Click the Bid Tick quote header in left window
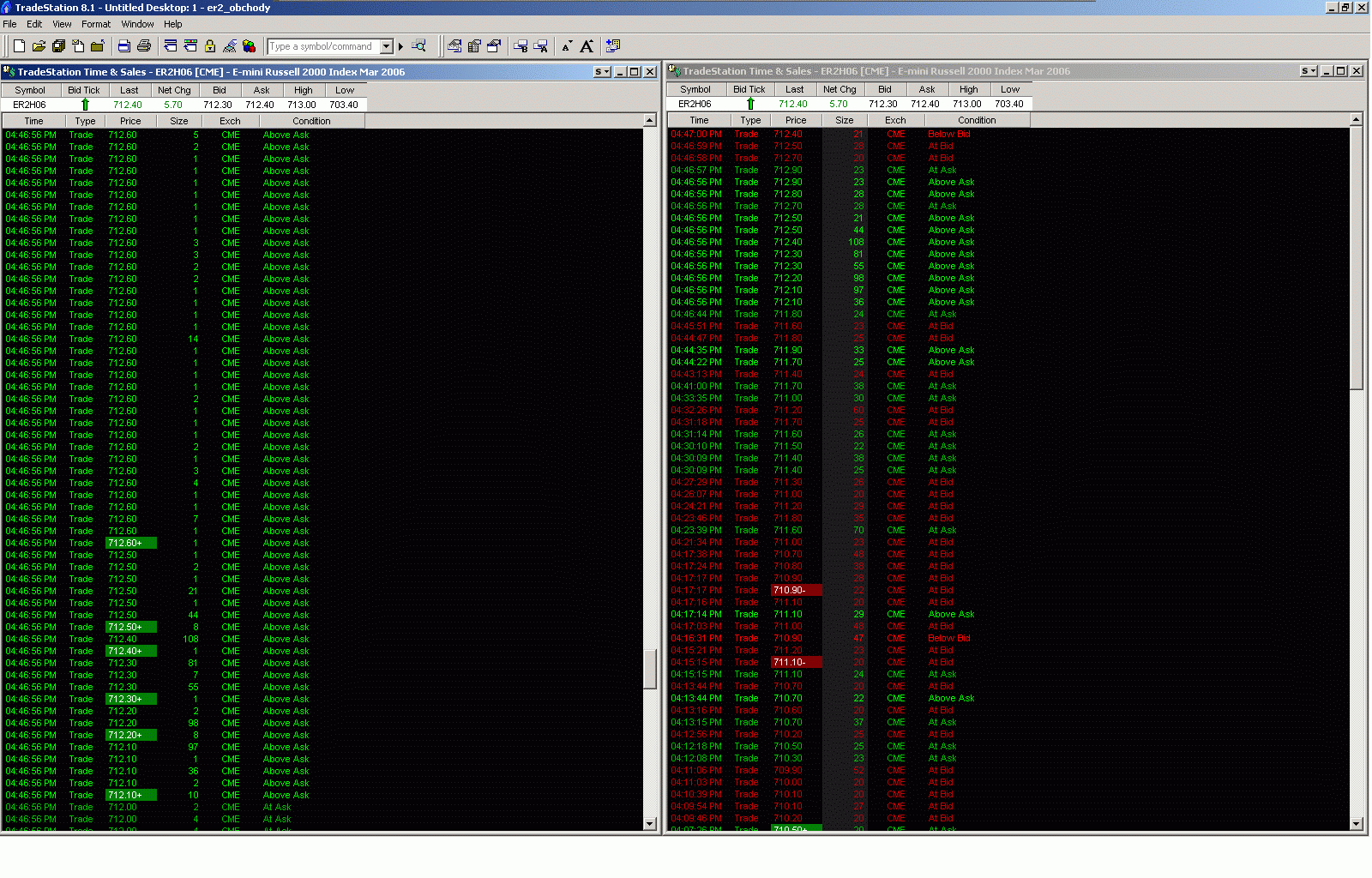The width and height of the screenshot is (1372, 878). (84, 90)
